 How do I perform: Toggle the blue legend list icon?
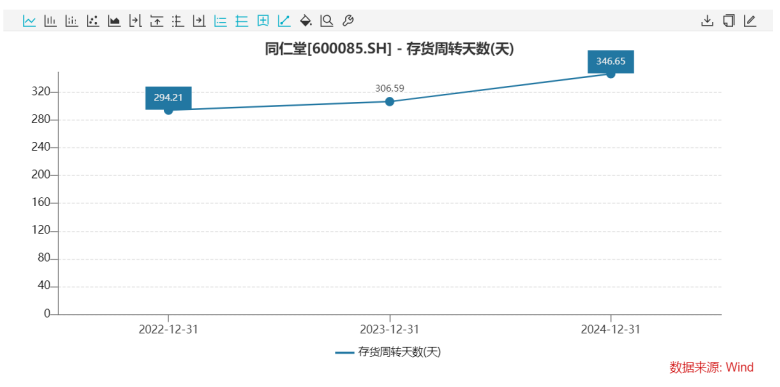point(220,21)
